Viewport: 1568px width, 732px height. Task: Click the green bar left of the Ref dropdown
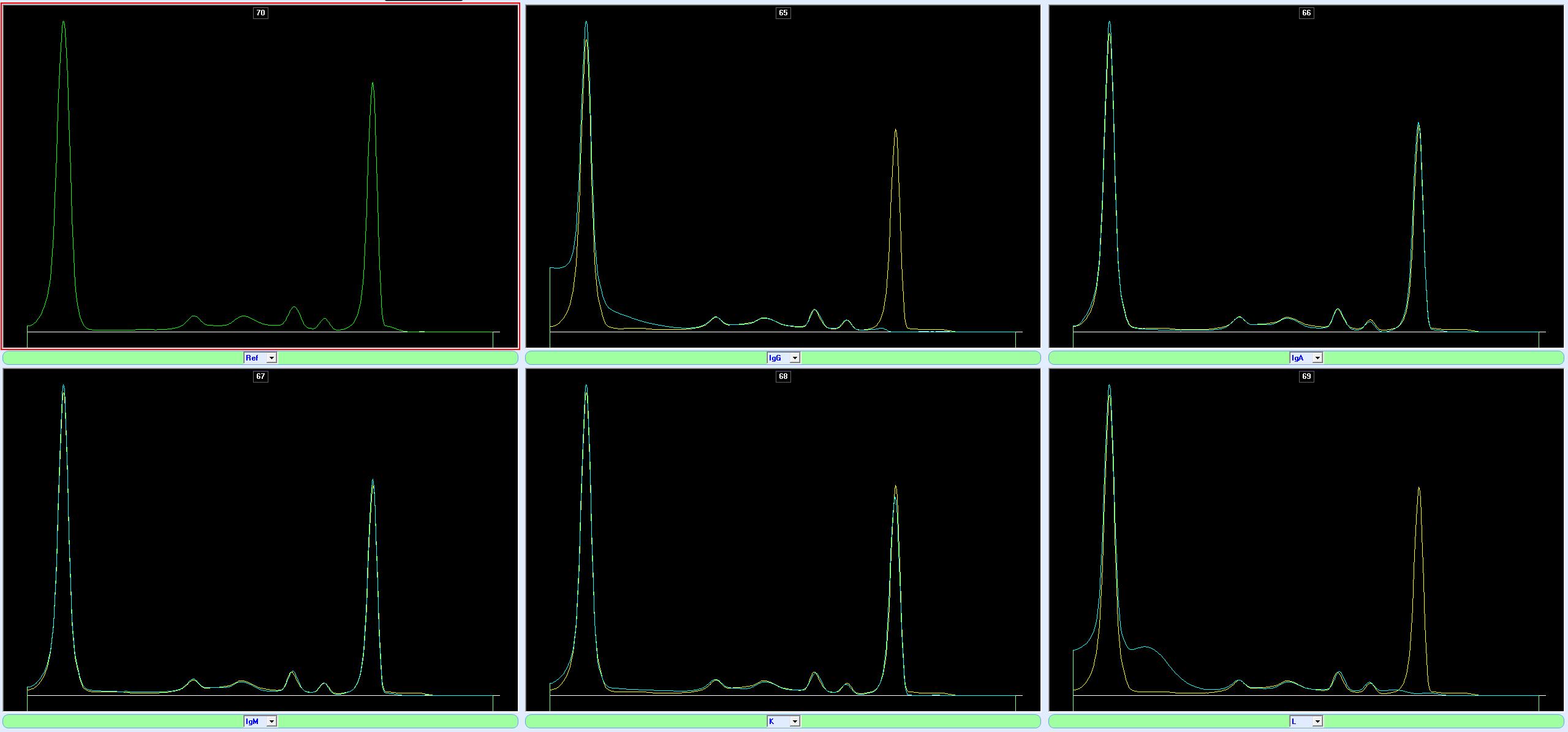123,358
